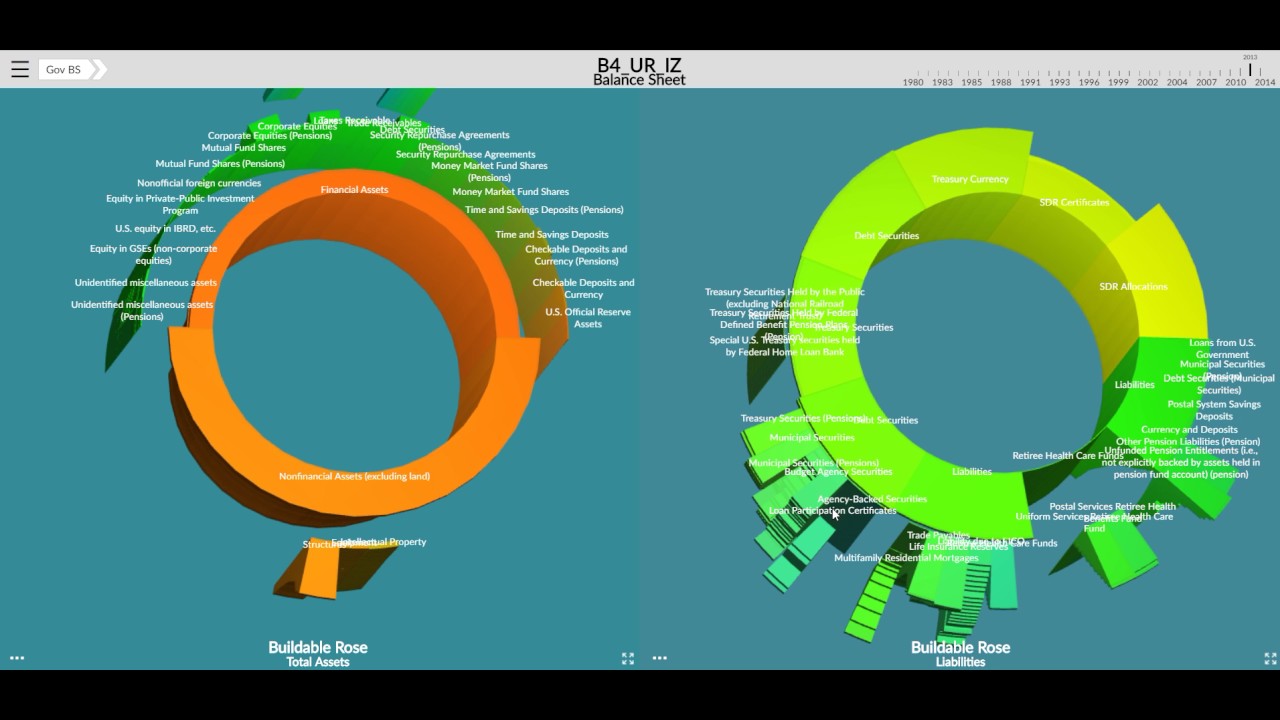
Task: Set the timeline to year 1991
Action: coord(1030,82)
